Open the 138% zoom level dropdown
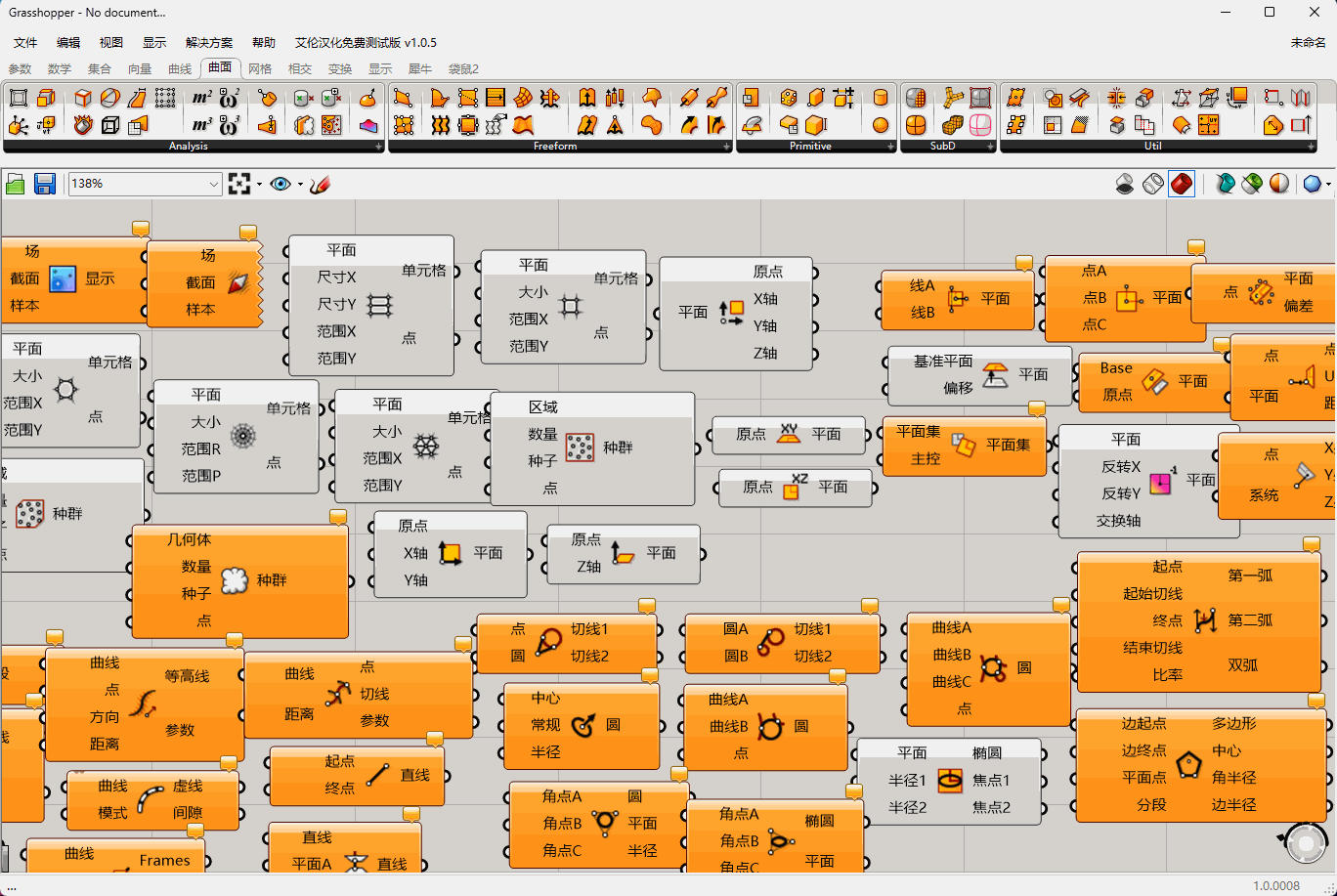 pos(214,184)
